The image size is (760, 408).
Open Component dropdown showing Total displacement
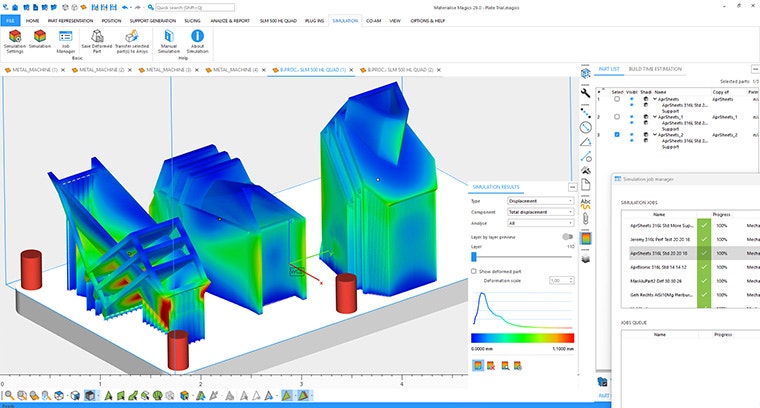tap(540, 212)
